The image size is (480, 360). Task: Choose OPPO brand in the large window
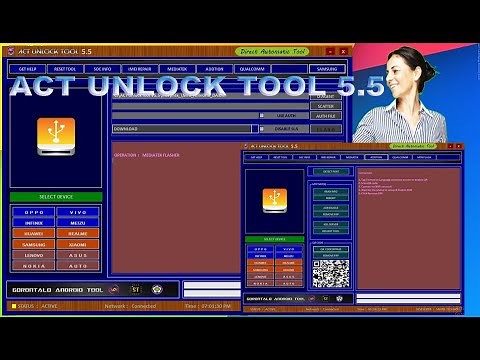click(x=34, y=212)
